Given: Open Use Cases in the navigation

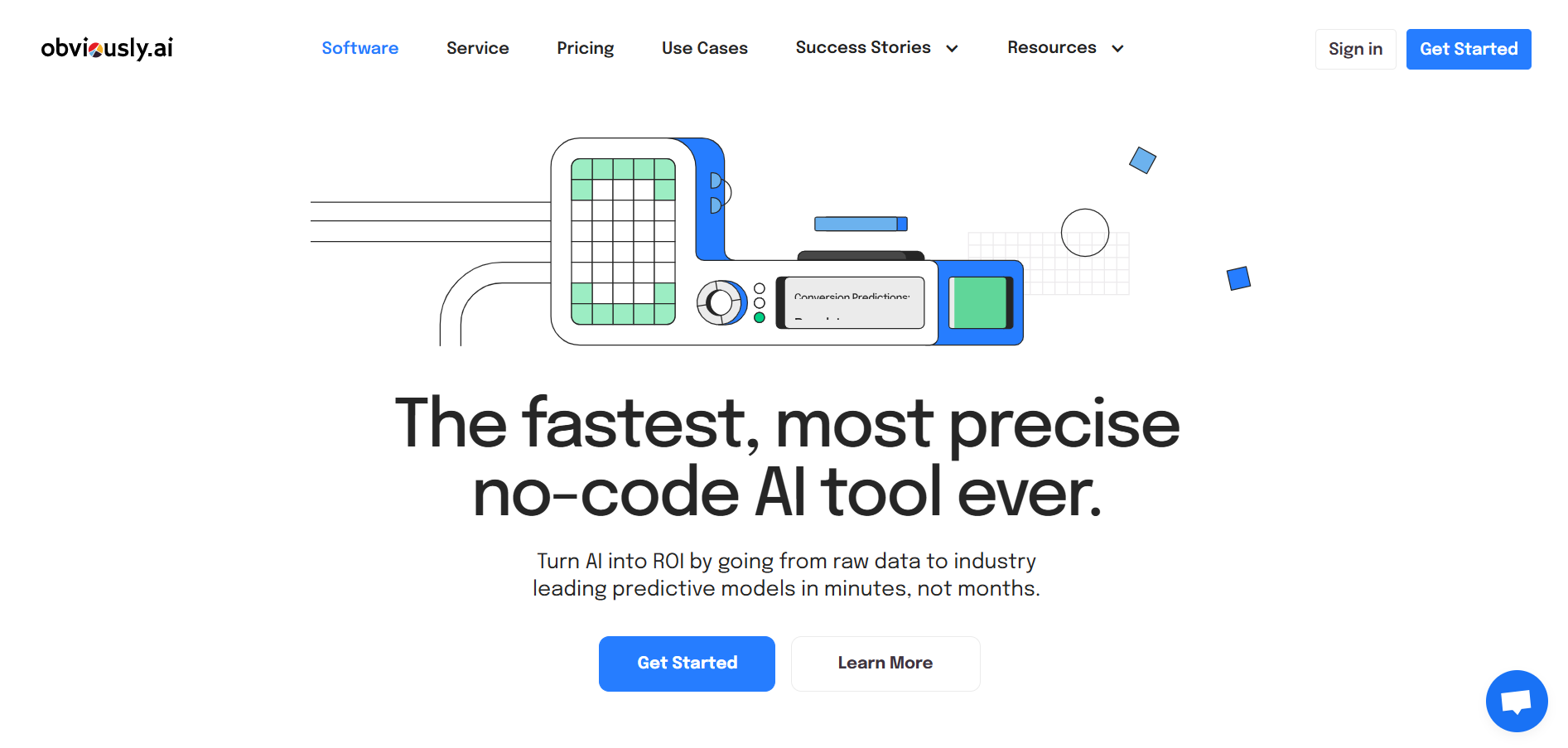Looking at the screenshot, I should tap(704, 48).
